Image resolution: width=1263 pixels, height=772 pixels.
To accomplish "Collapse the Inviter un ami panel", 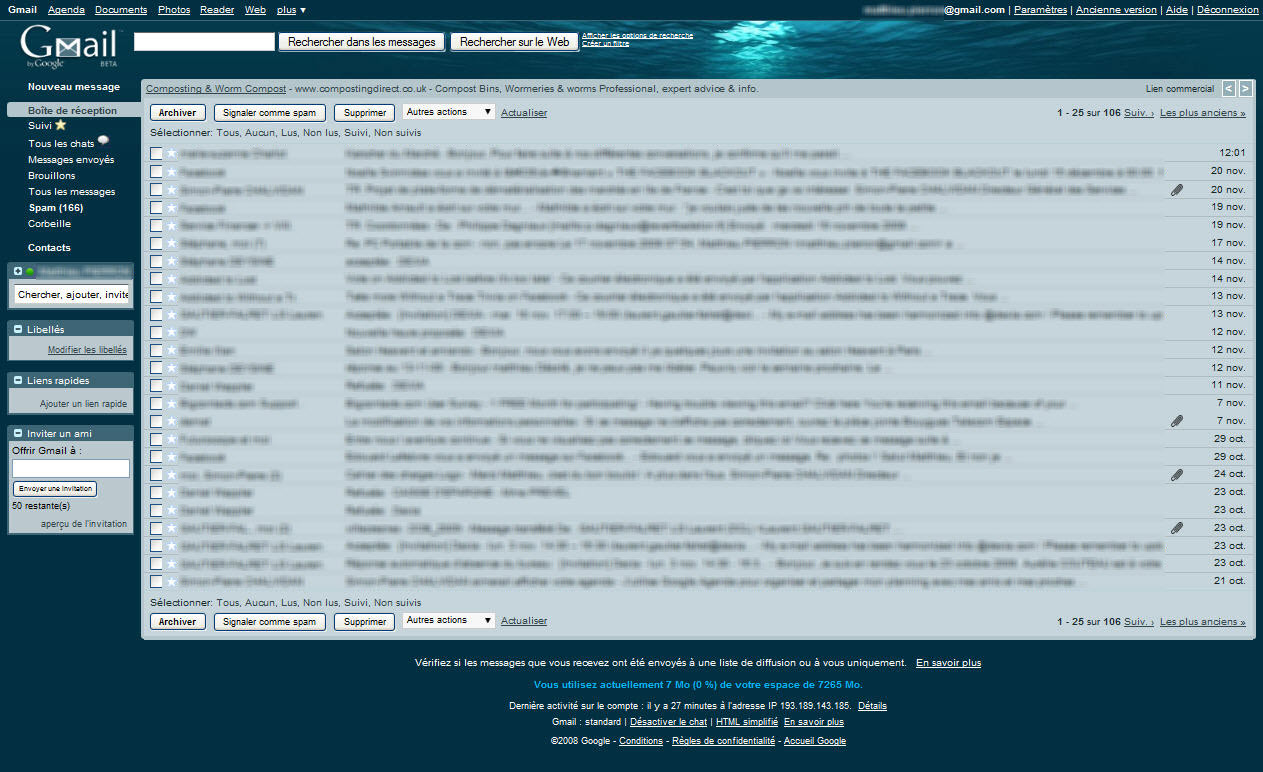I will (18, 434).
